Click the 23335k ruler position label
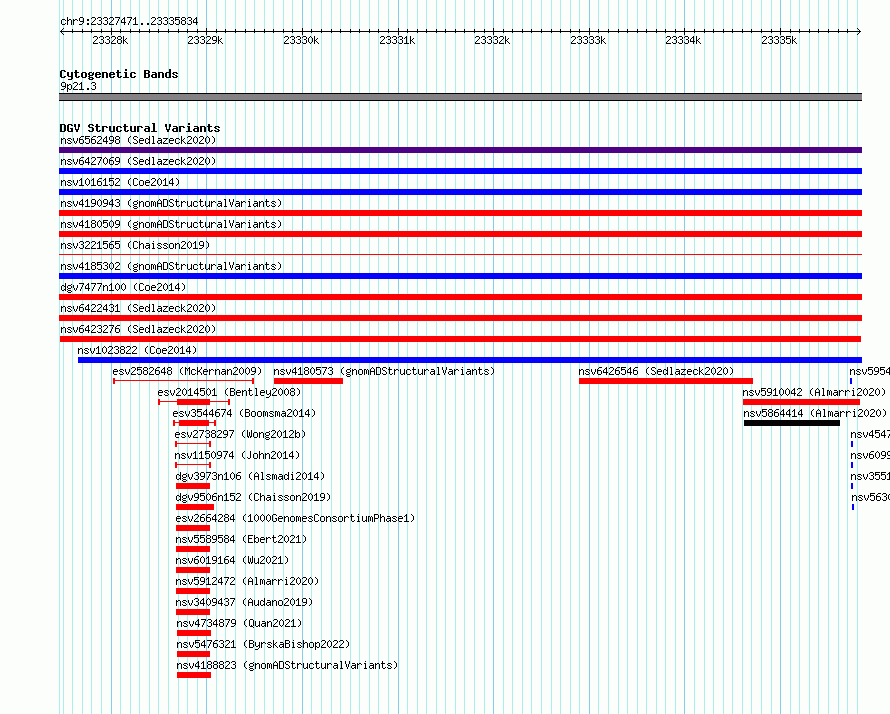 (x=779, y=40)
